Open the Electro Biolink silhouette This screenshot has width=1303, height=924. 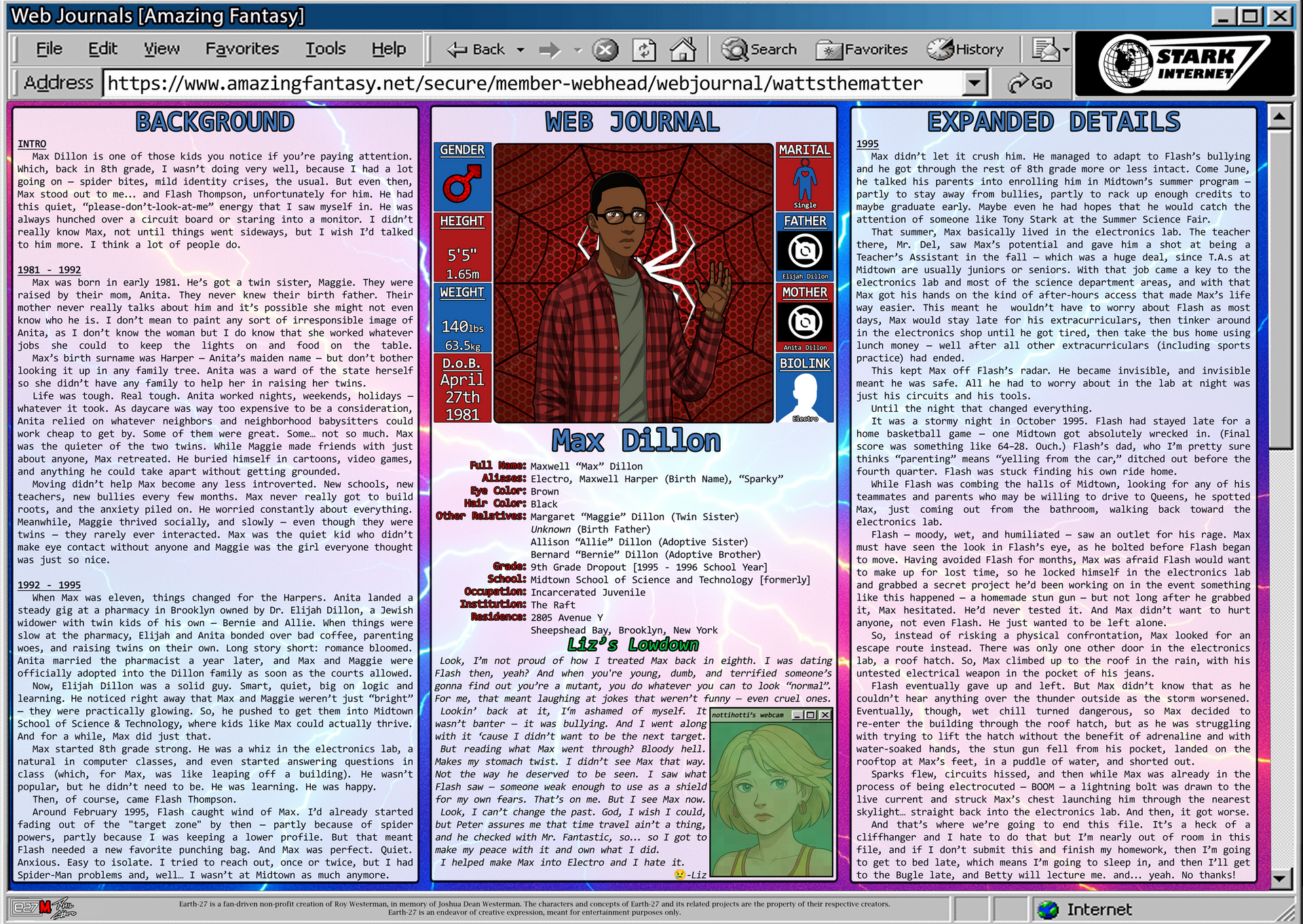tap(805, 397)
